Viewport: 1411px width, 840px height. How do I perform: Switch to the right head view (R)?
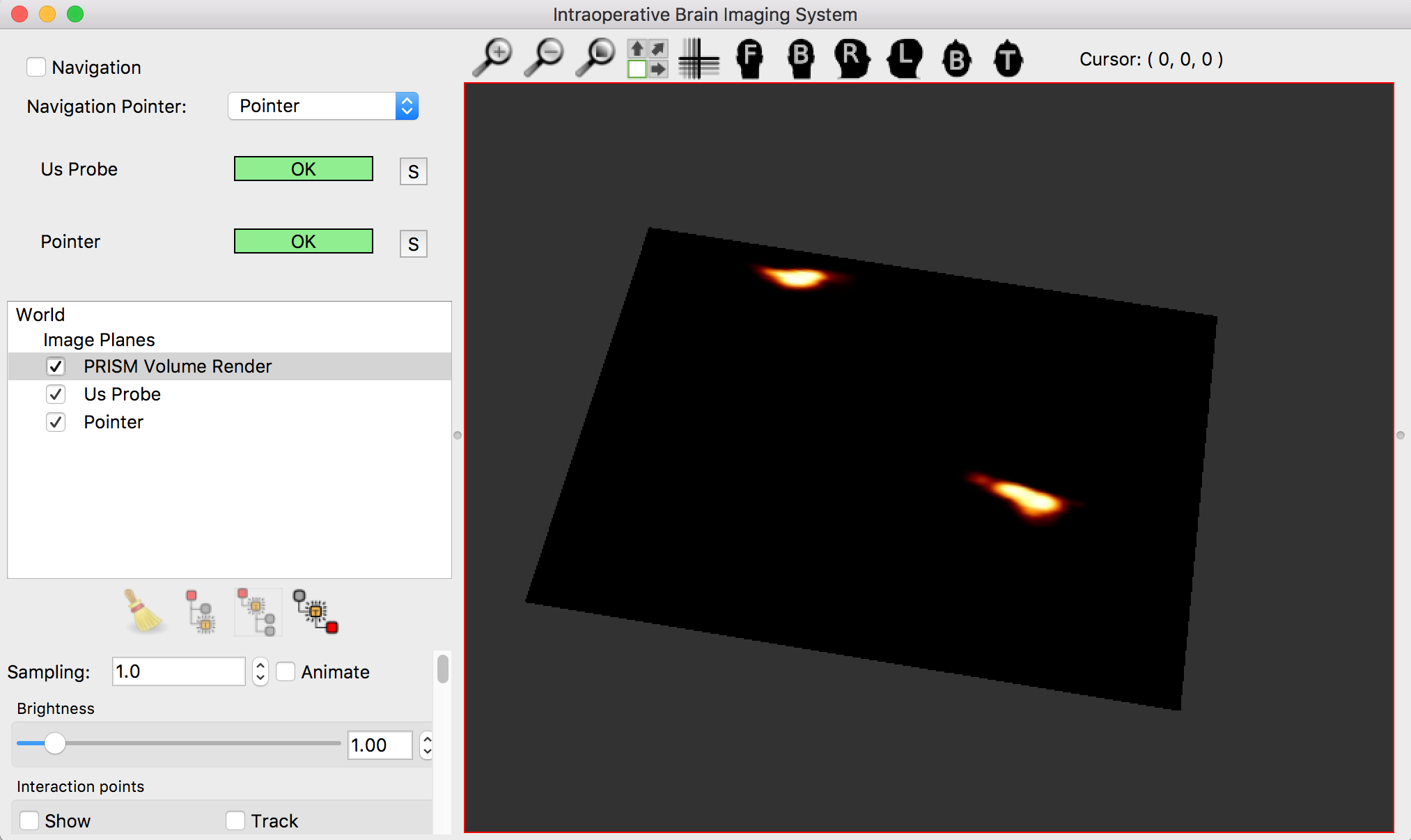(852, 59)
